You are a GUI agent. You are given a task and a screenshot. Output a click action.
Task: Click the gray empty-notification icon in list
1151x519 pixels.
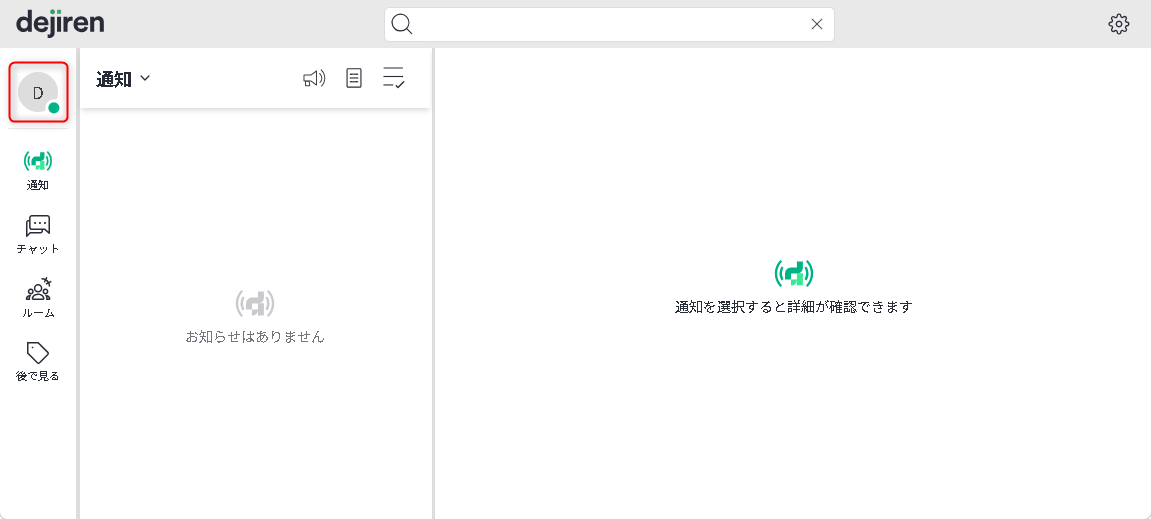point(255,303)
